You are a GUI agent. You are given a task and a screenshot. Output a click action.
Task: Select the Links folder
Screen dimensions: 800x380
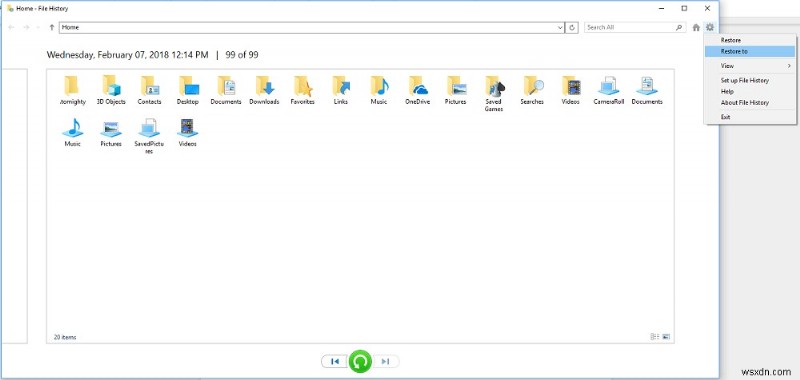pos(341,90)
